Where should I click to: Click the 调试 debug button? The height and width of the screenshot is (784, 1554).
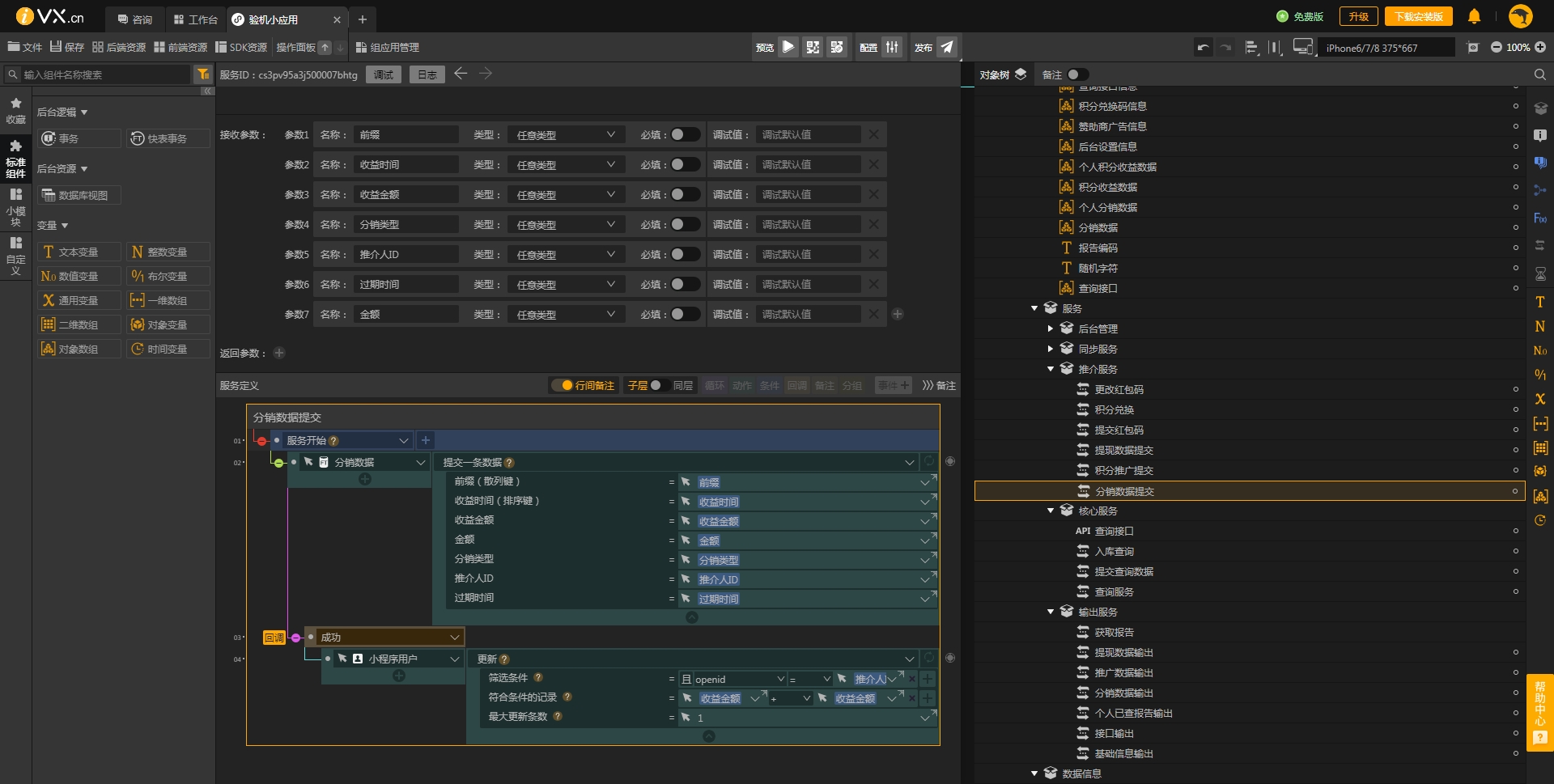[383, 74]
